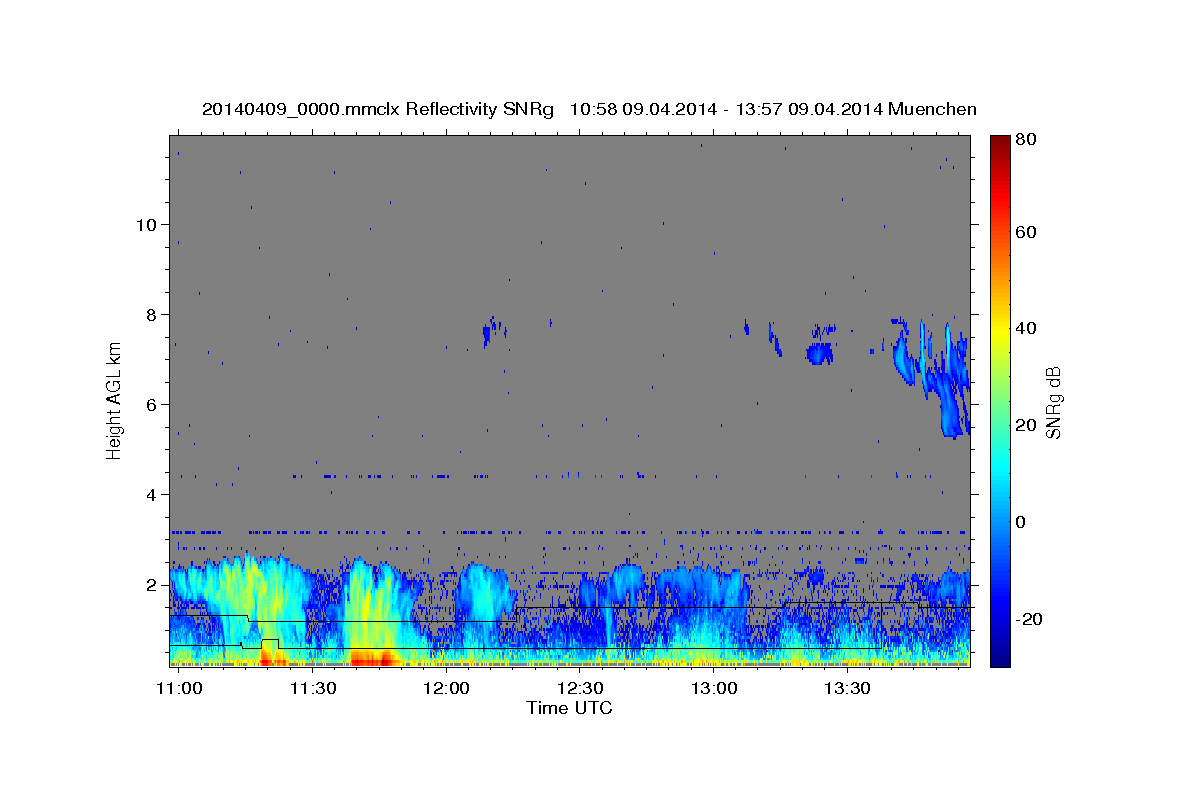
Task: Click the colorbar value 0
Action: [x=1021, y=522]
